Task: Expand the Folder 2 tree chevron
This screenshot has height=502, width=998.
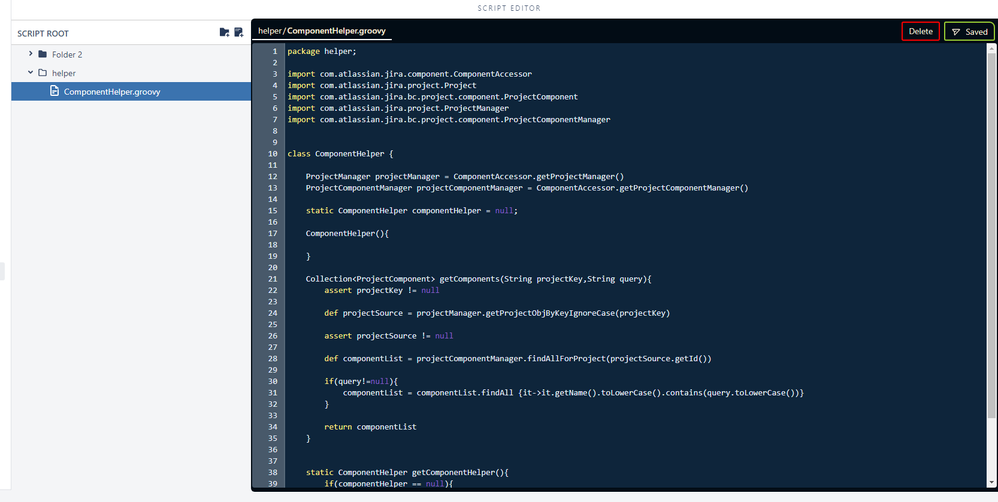Action: [30, 54]
